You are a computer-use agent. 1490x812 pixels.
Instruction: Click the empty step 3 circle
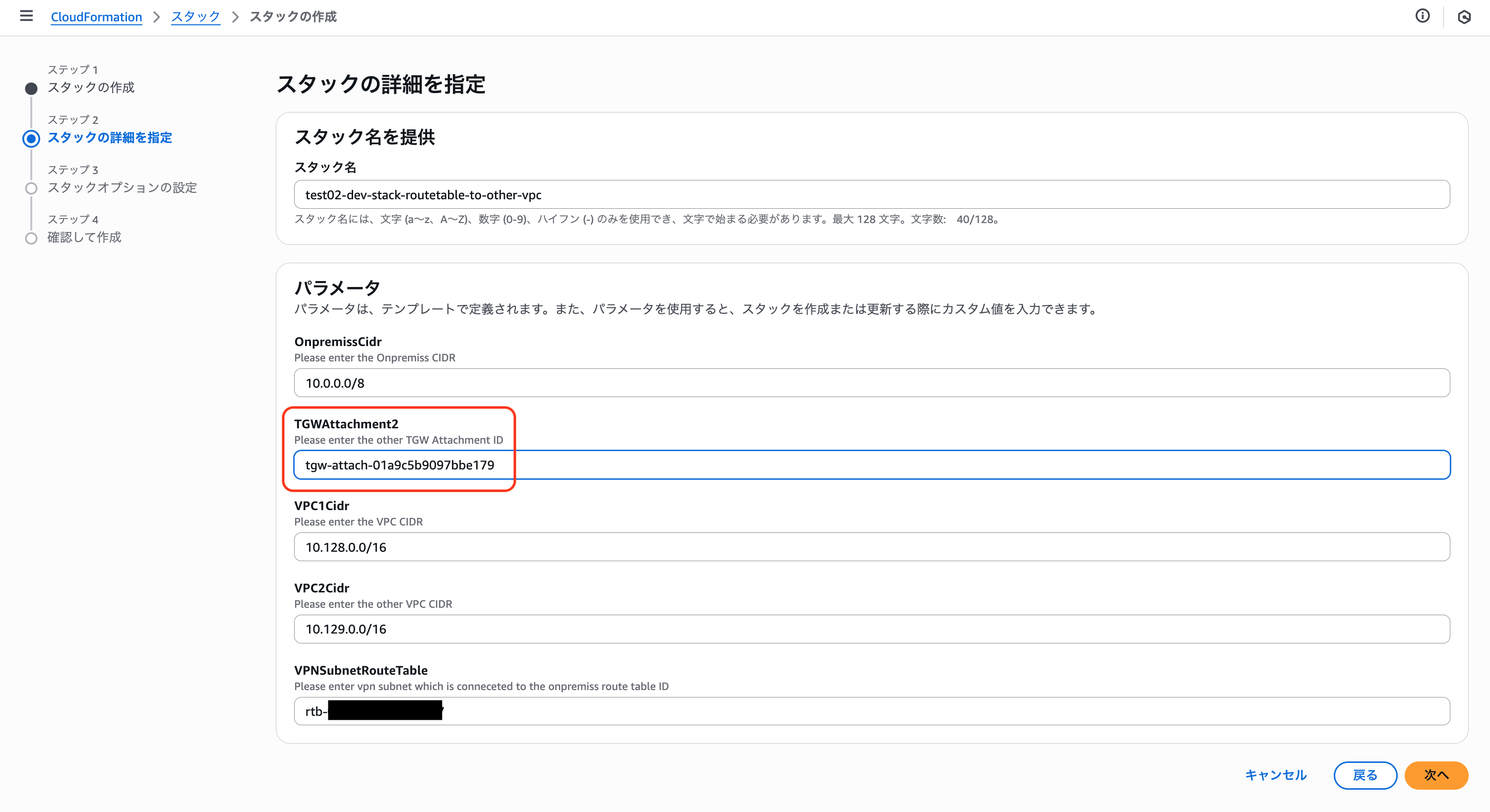(x=31, y=188)
